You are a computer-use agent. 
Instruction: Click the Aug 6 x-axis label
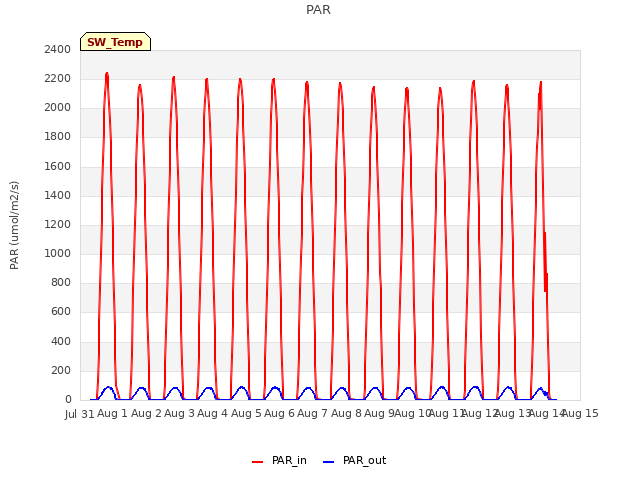coord(279,413)
